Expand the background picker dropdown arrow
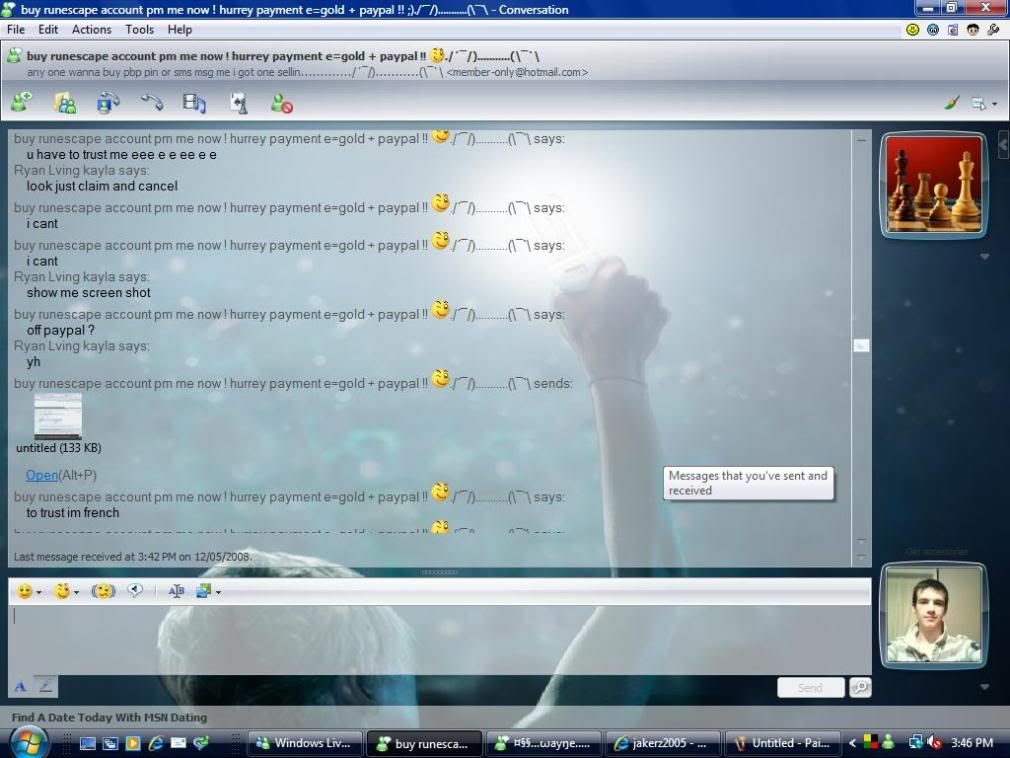 pos(218,592)
